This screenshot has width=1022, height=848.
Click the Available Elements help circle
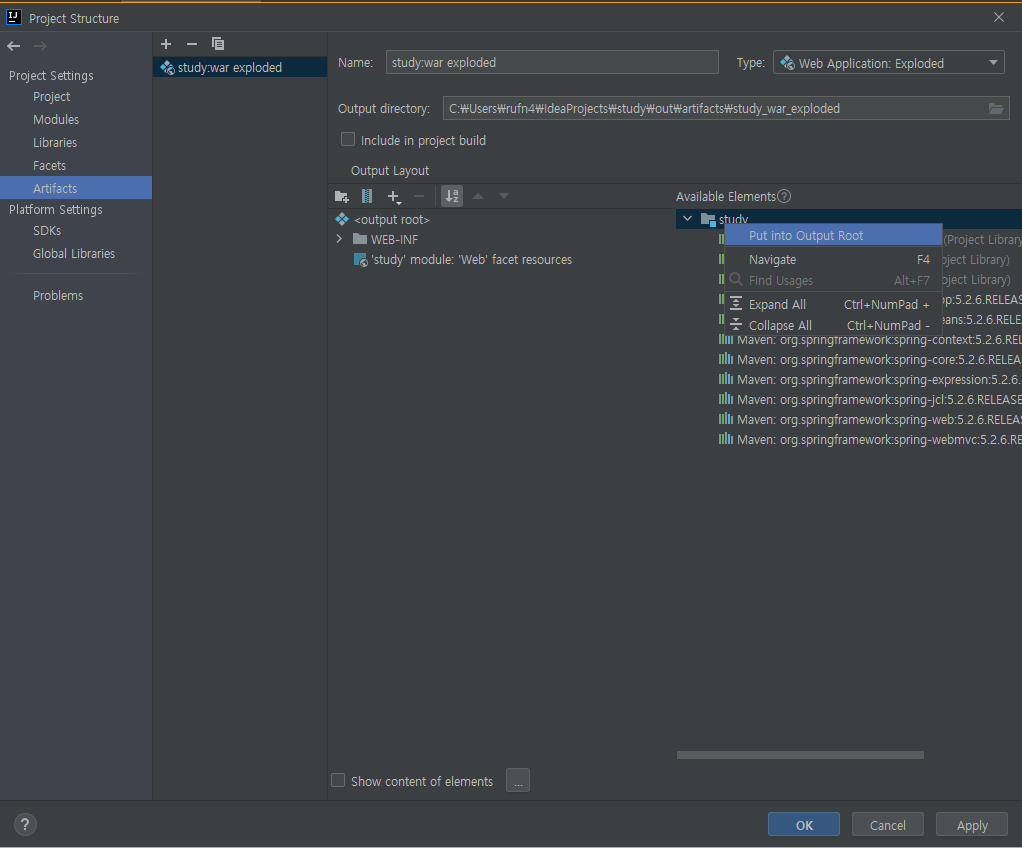coord(785,196)
